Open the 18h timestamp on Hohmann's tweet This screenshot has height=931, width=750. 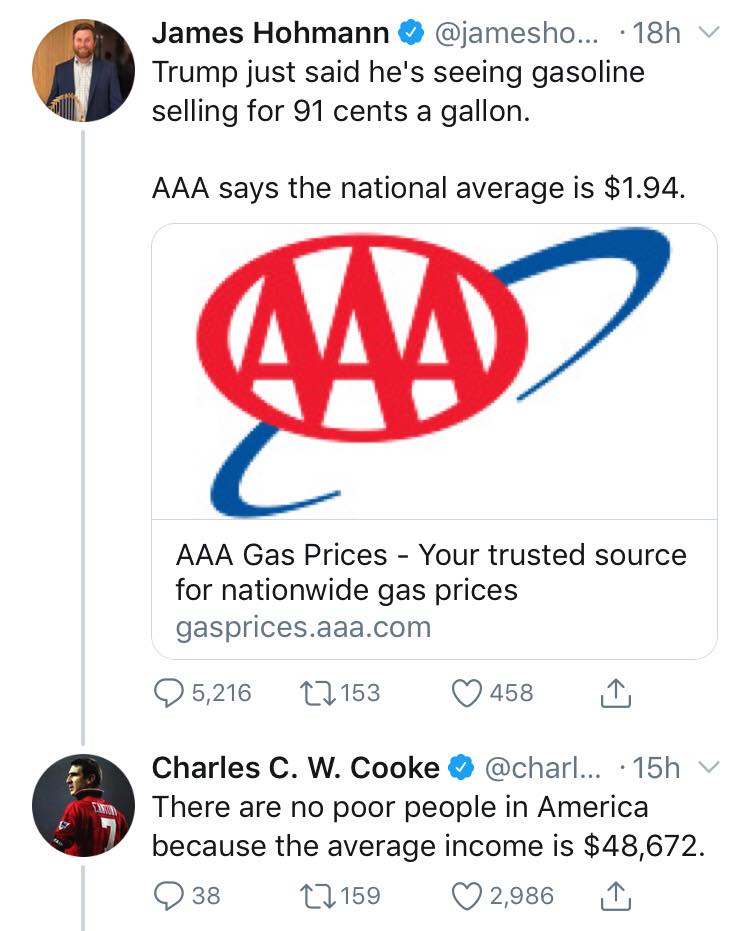pos(658,34)
